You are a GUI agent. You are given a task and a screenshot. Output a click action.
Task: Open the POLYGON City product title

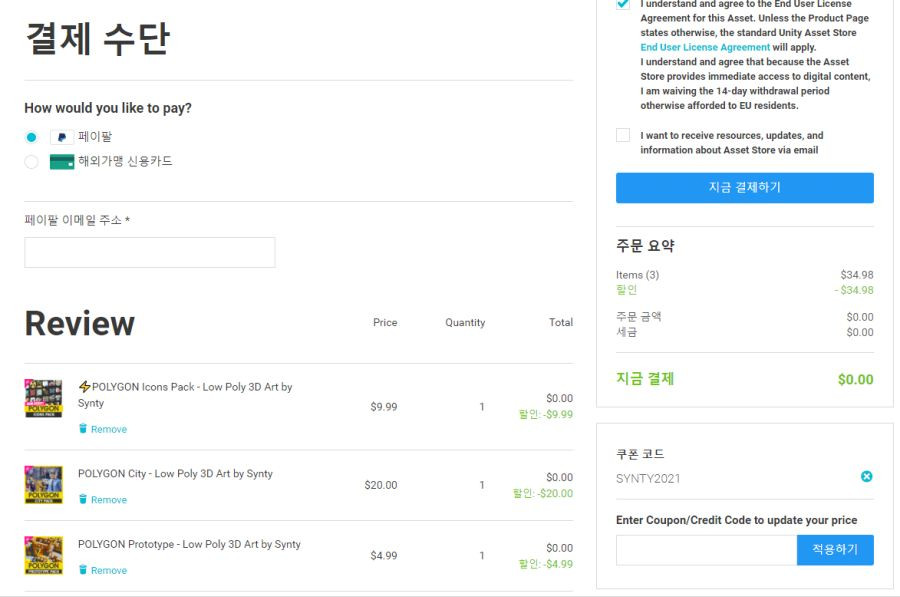click(x=175, y=474)
